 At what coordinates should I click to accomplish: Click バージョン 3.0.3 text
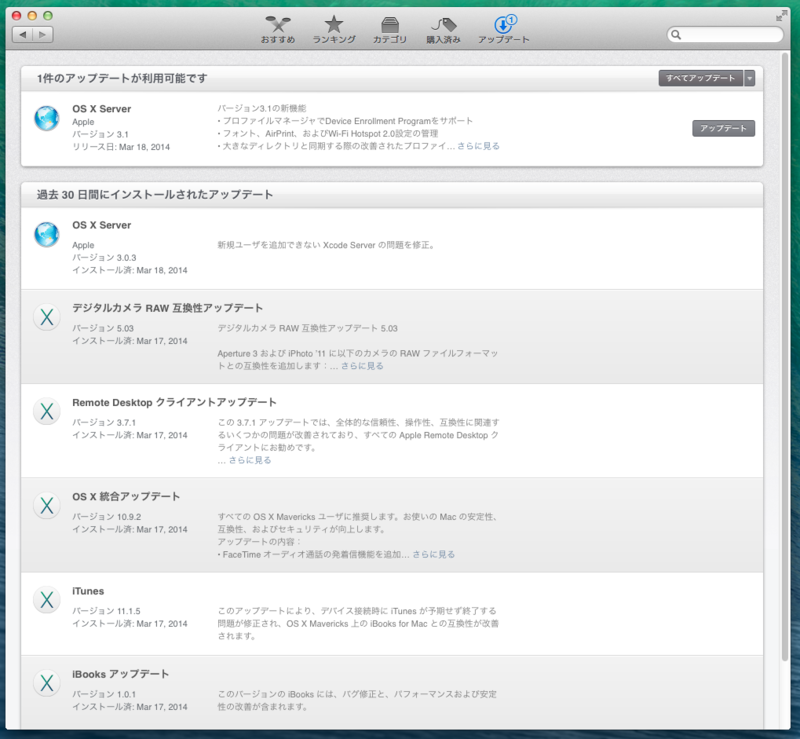coord(104,258)
